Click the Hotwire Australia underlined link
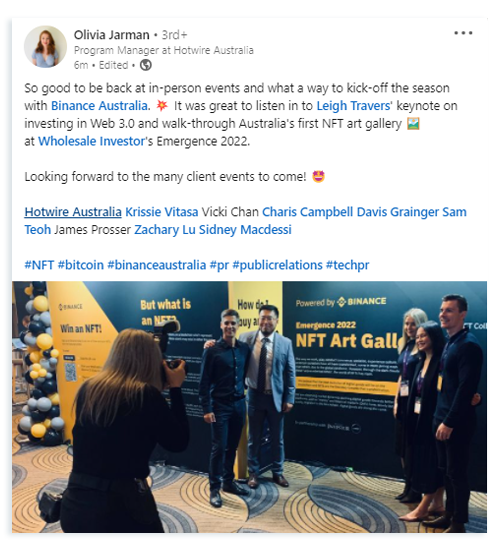 [x=73, y=212]
